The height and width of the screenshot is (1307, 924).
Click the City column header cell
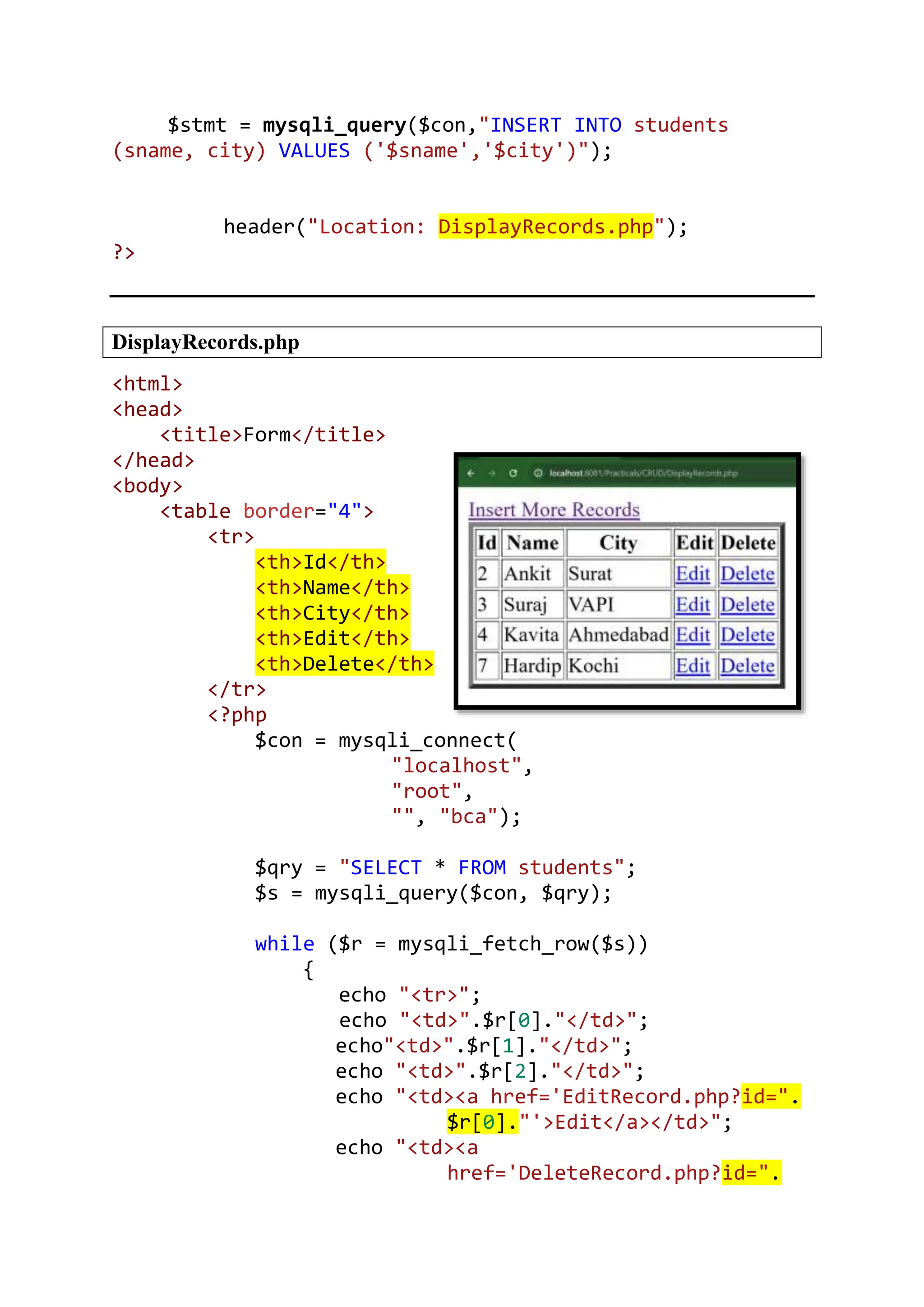[x=618, y=542]
